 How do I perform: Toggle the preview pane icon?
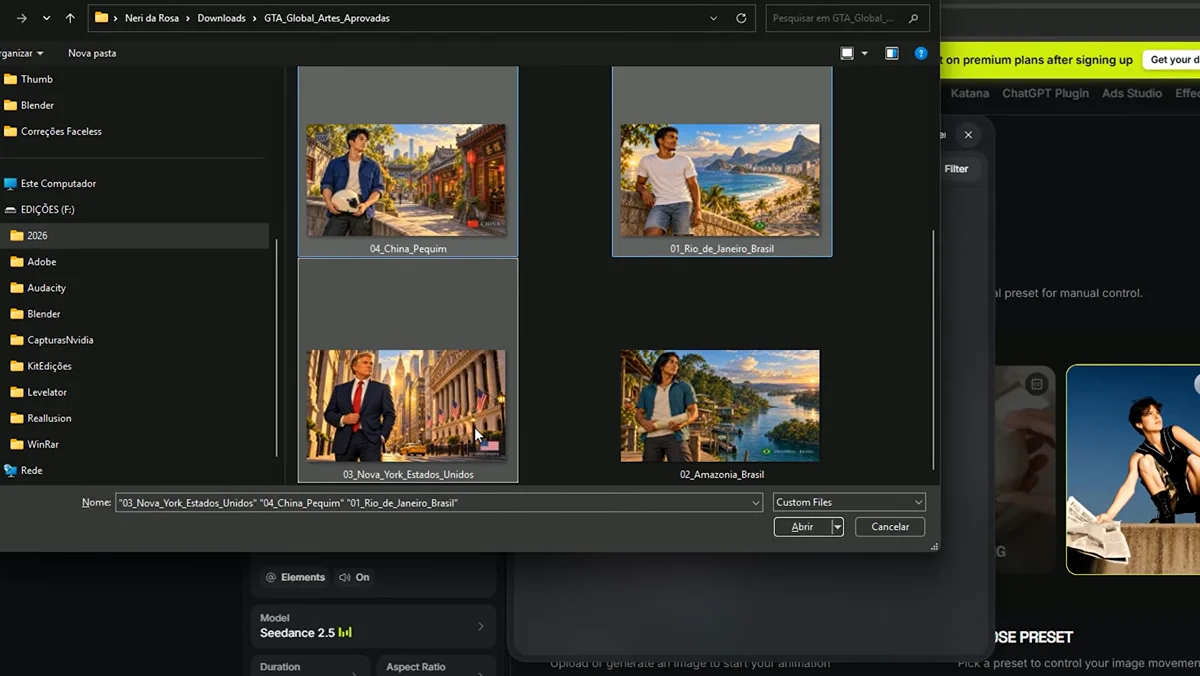892,53
